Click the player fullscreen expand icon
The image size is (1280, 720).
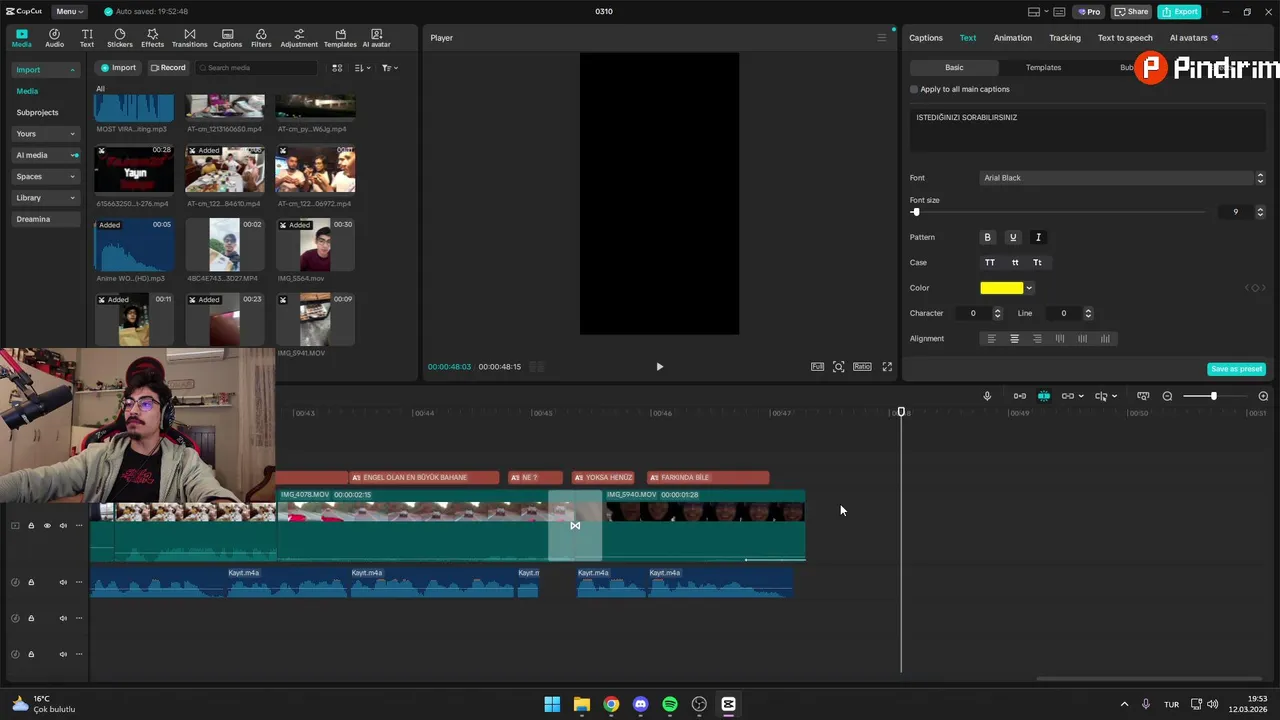887,367
